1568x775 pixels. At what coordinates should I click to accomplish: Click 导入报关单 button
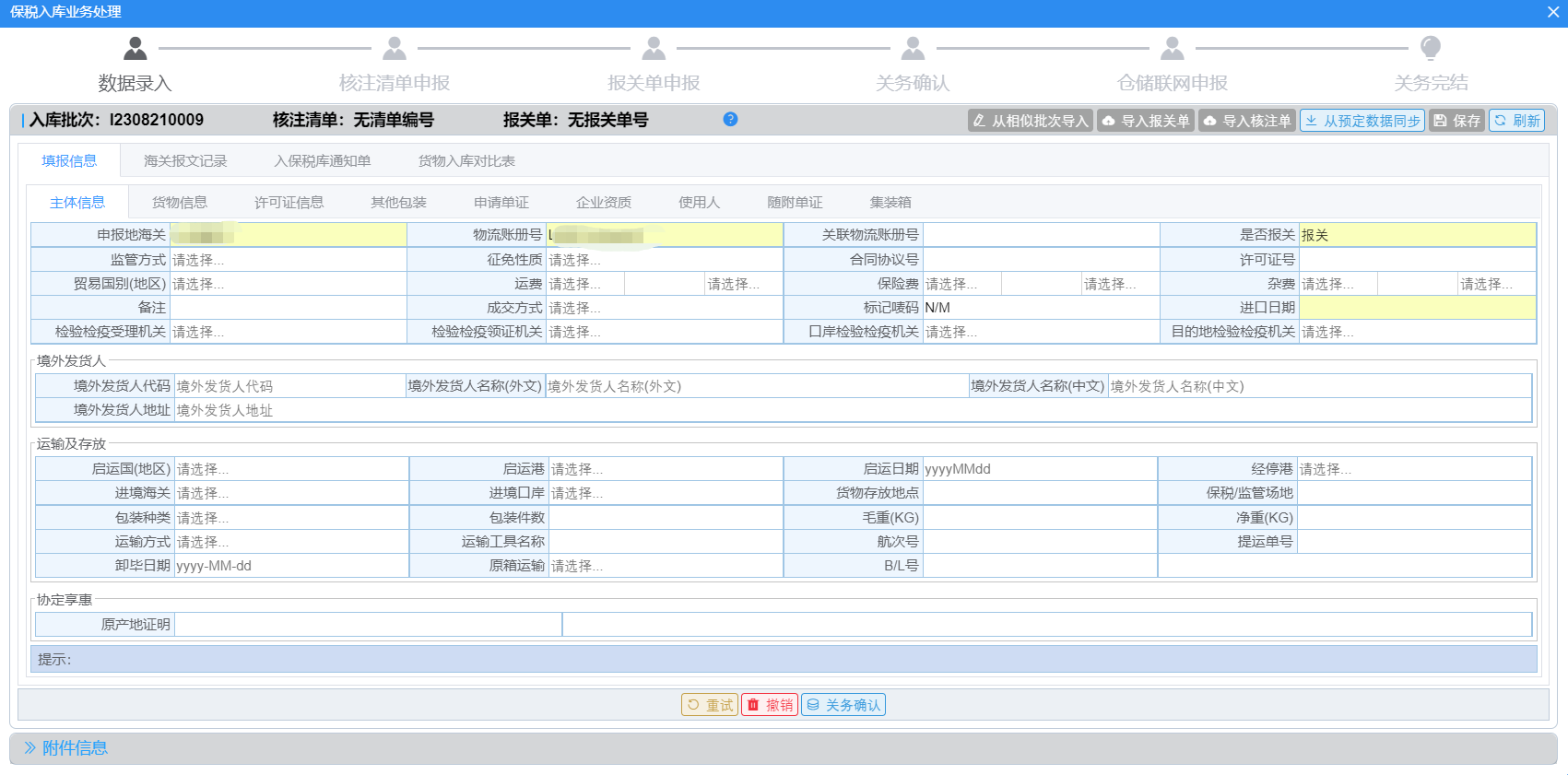[x=1146, y=121]
